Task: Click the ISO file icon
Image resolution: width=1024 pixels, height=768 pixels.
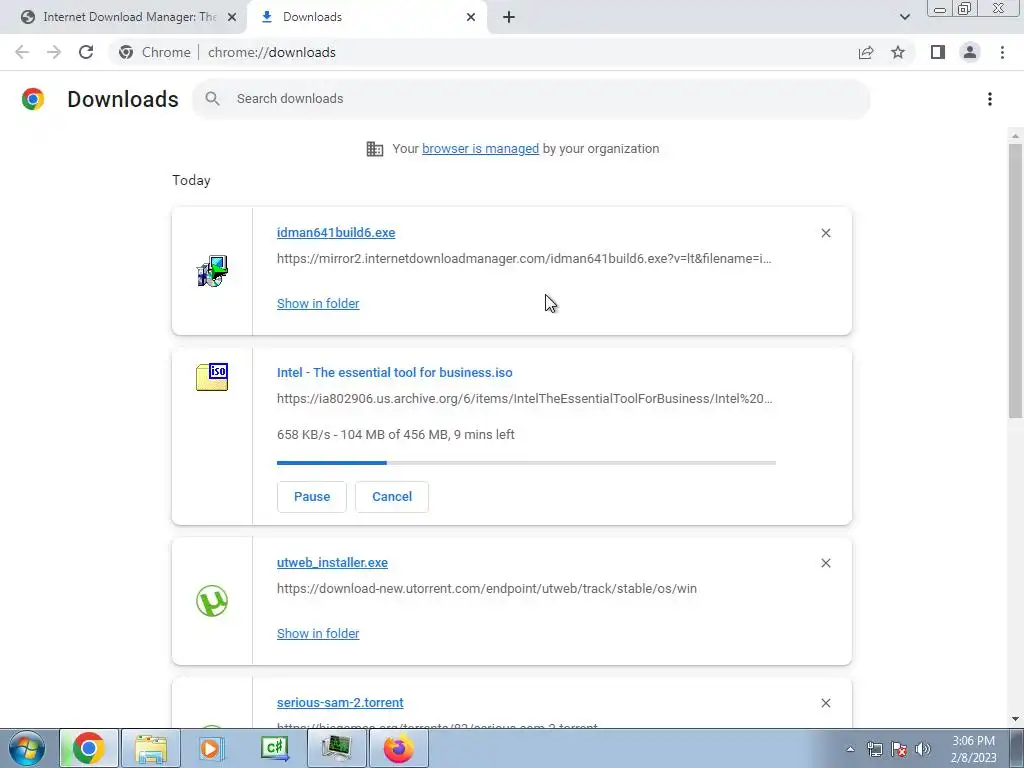Action: pyautogui.click(x=212, y=377)
